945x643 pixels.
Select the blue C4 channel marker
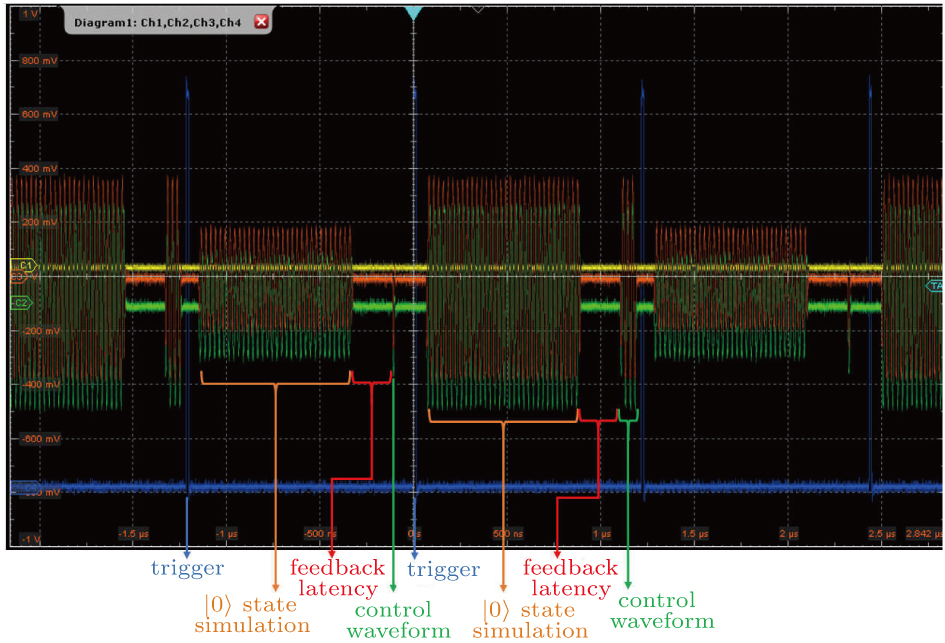[24, 486]
